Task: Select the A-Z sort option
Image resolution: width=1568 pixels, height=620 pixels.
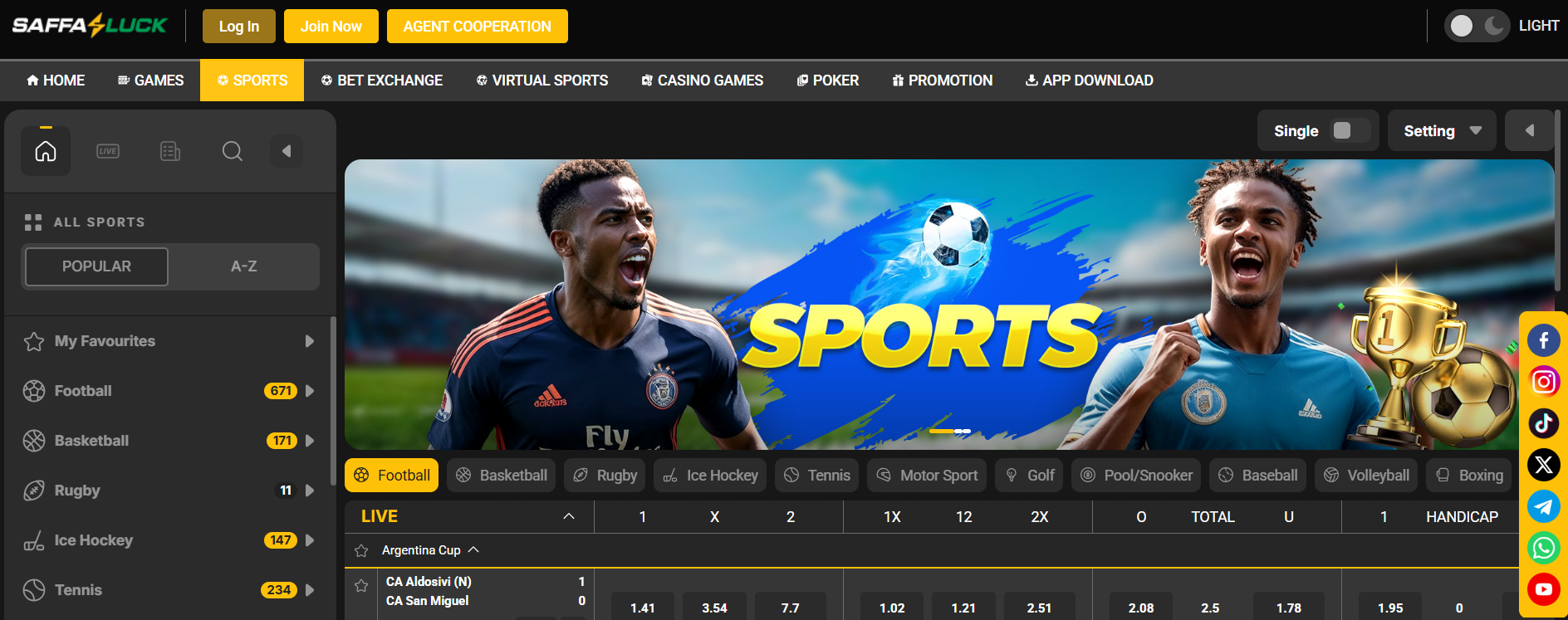Action: coord(243,266)
